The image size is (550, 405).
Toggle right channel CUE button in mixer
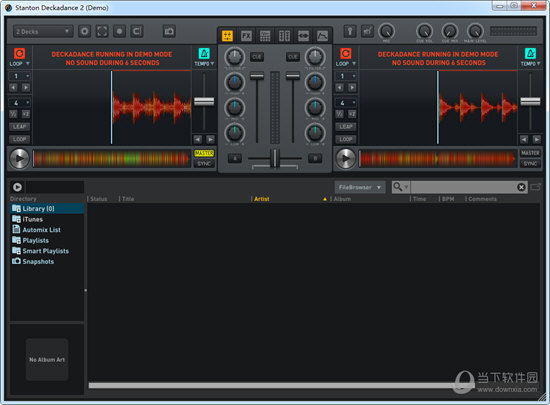pyautogui.click(x=293, y=57)
